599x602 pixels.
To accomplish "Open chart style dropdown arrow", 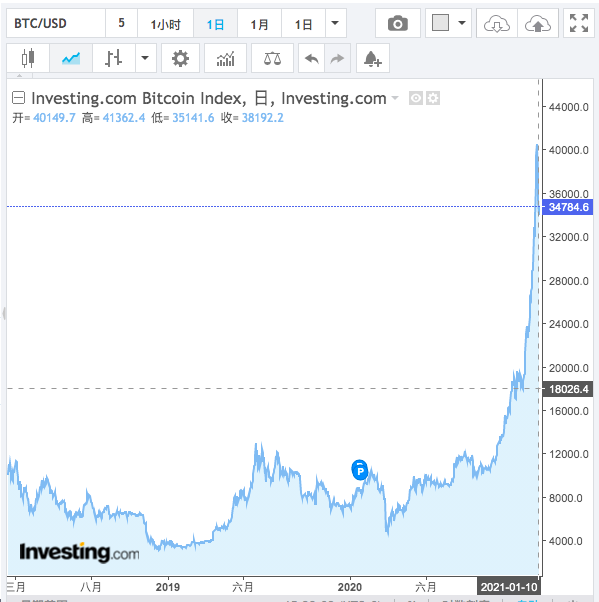I will tap(146, 58).
